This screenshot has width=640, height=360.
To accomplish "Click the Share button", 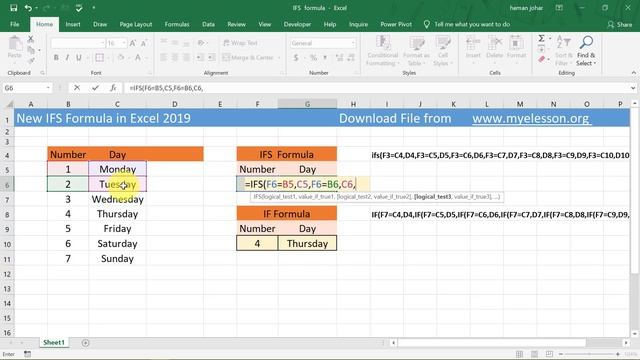I will tap(620, 24).
